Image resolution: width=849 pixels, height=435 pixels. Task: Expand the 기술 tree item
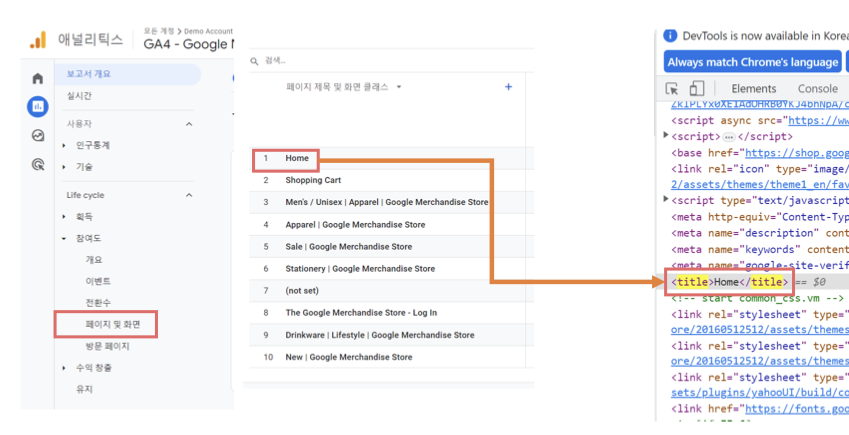(x=64, y=167)
